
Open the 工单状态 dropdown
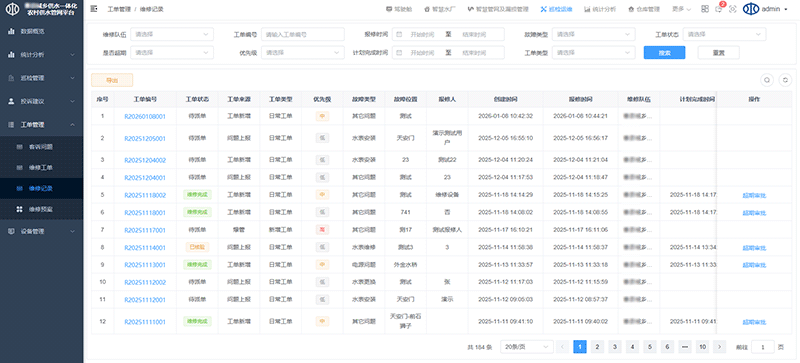tap(724, 34)
